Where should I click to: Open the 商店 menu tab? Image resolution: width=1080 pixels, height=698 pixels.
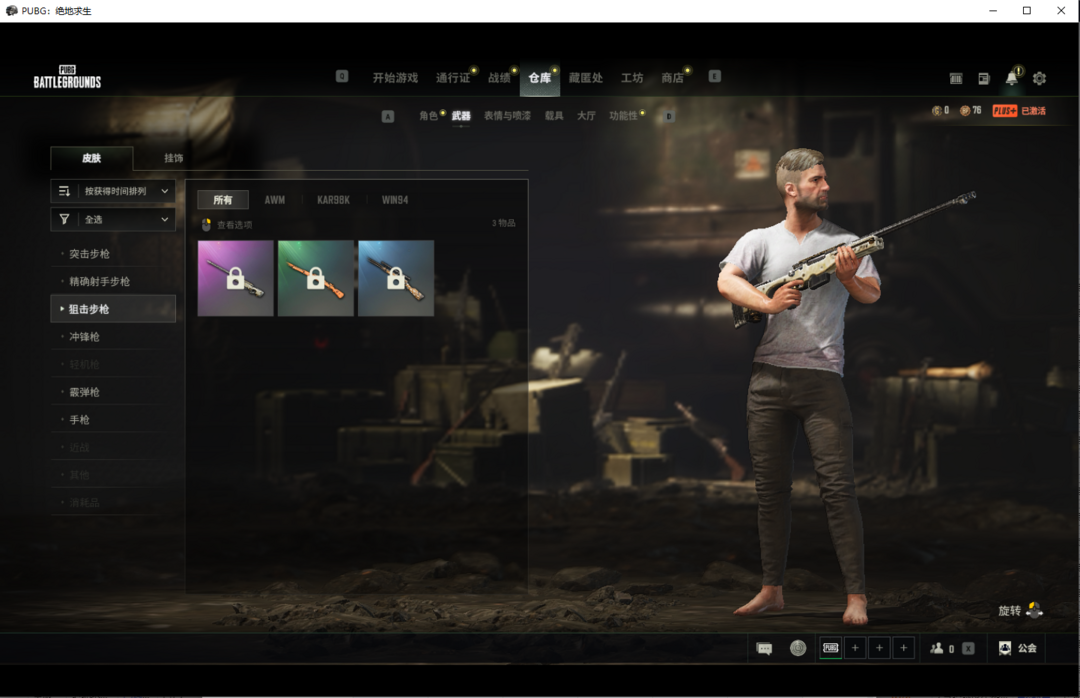click(x=672, y=78)
